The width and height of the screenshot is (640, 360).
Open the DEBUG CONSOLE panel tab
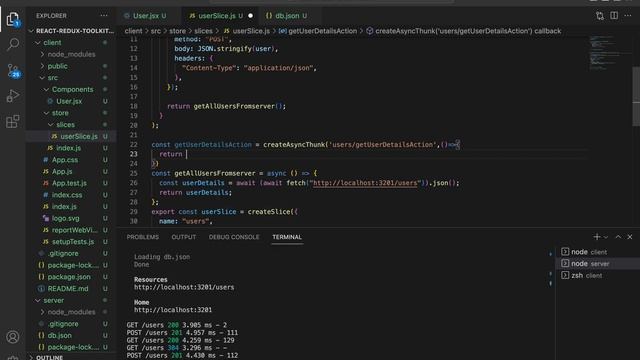pos(234,237)
